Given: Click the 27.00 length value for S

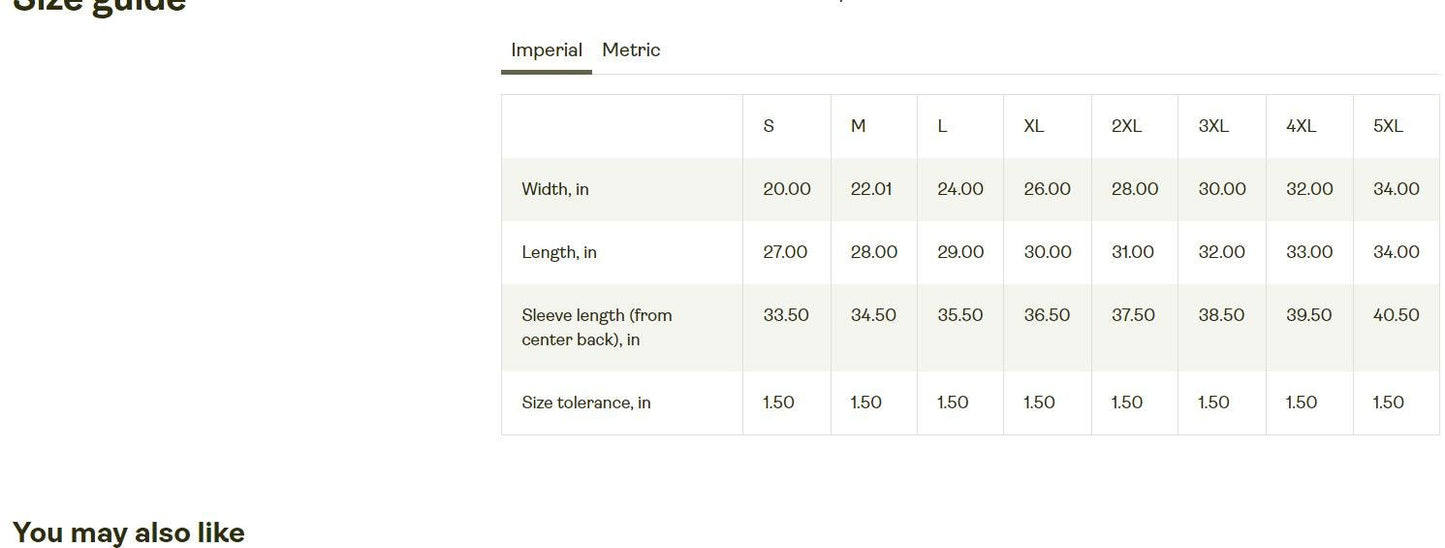Looking at the screenshot, I should [x=785, y=252].
